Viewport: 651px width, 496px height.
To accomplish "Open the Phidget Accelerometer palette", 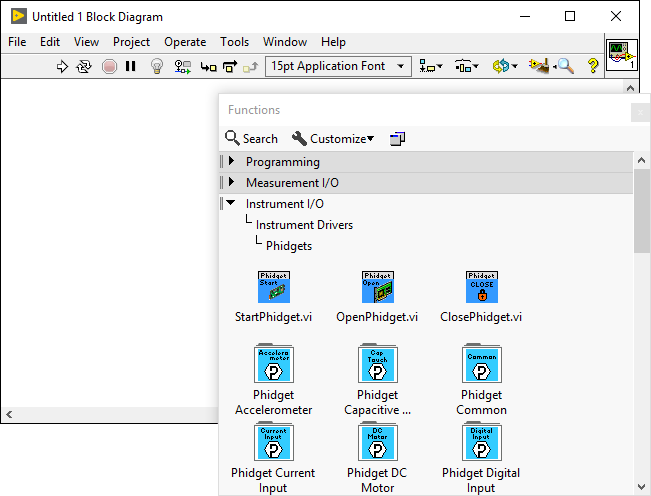I will [x=274, y=364].
